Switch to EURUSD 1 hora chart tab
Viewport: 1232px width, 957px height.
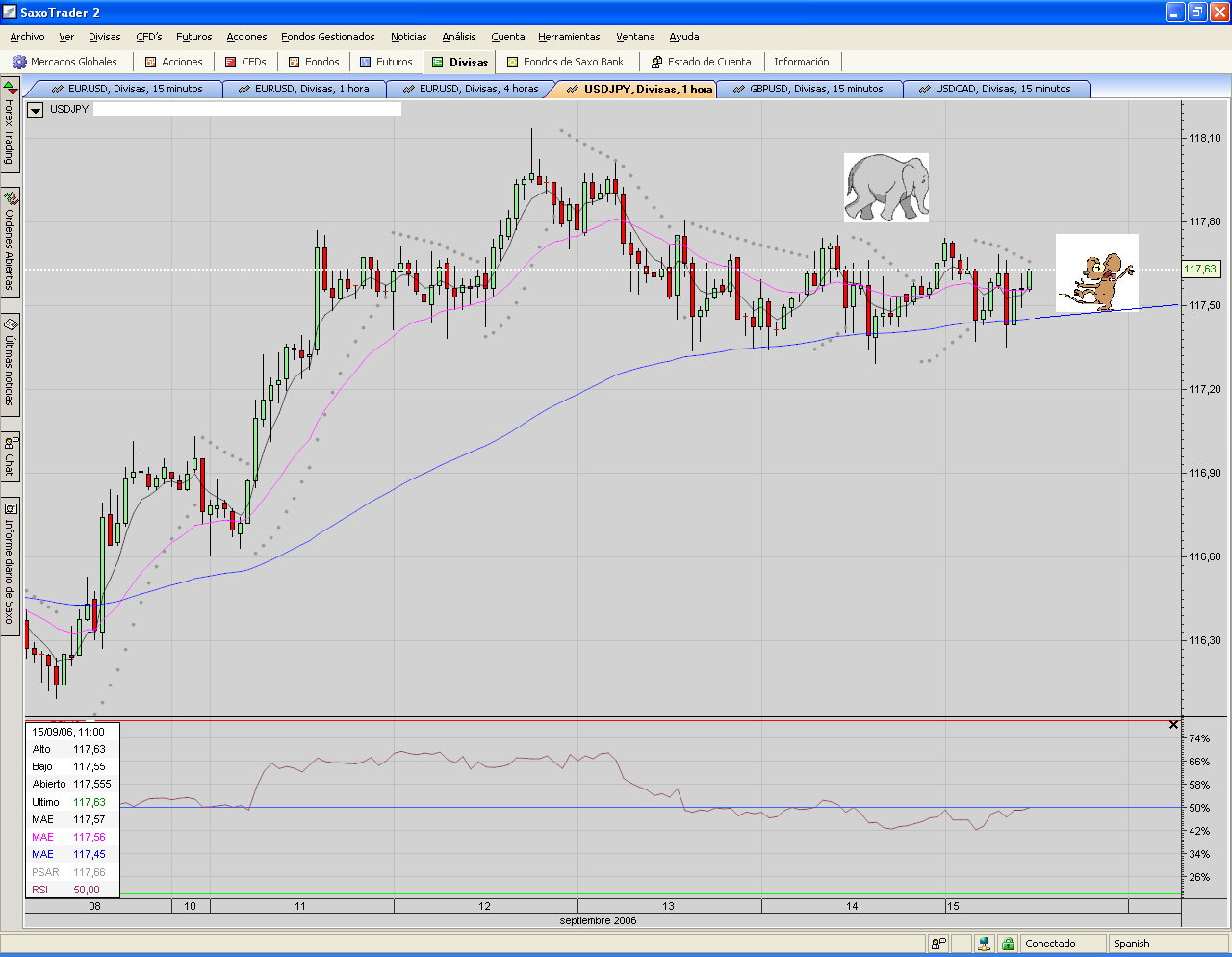click(x=304, y=89)
